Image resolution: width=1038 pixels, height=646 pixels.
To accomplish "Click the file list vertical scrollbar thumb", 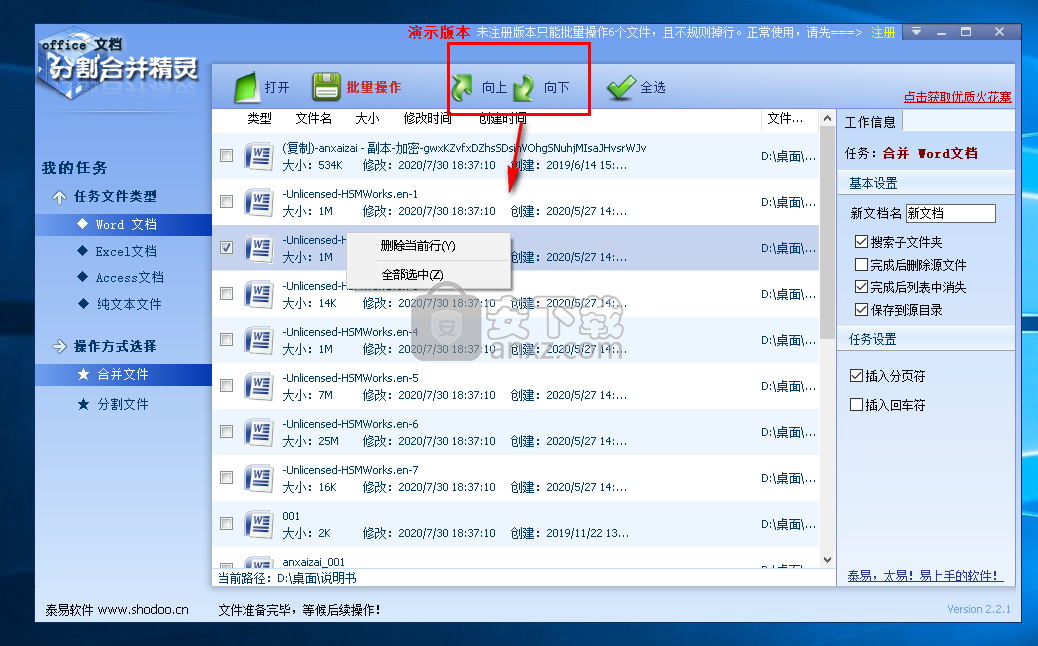I will pyautogui.click(x=827, y=232).
